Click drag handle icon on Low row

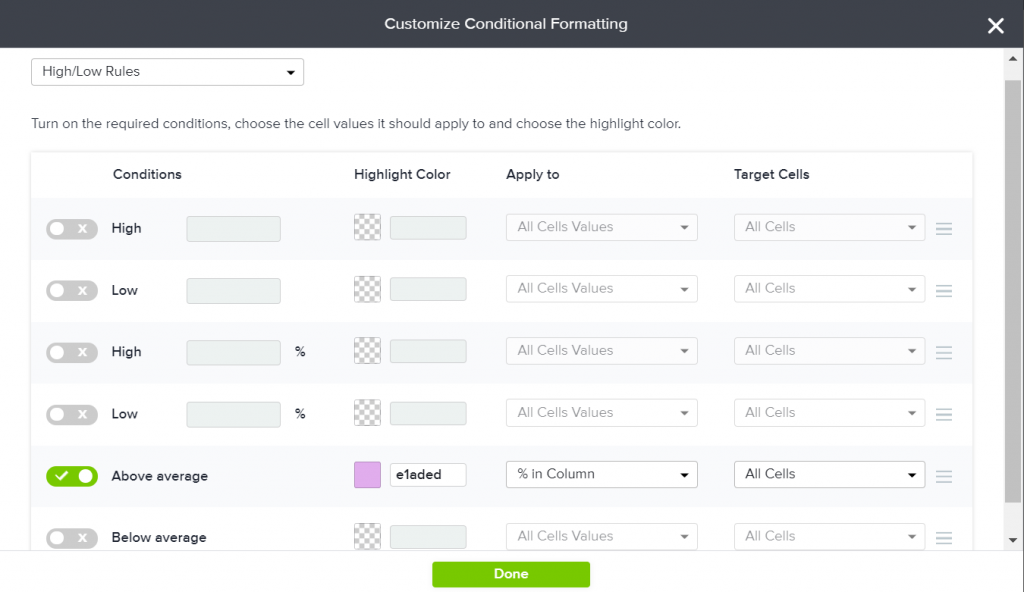943,291
